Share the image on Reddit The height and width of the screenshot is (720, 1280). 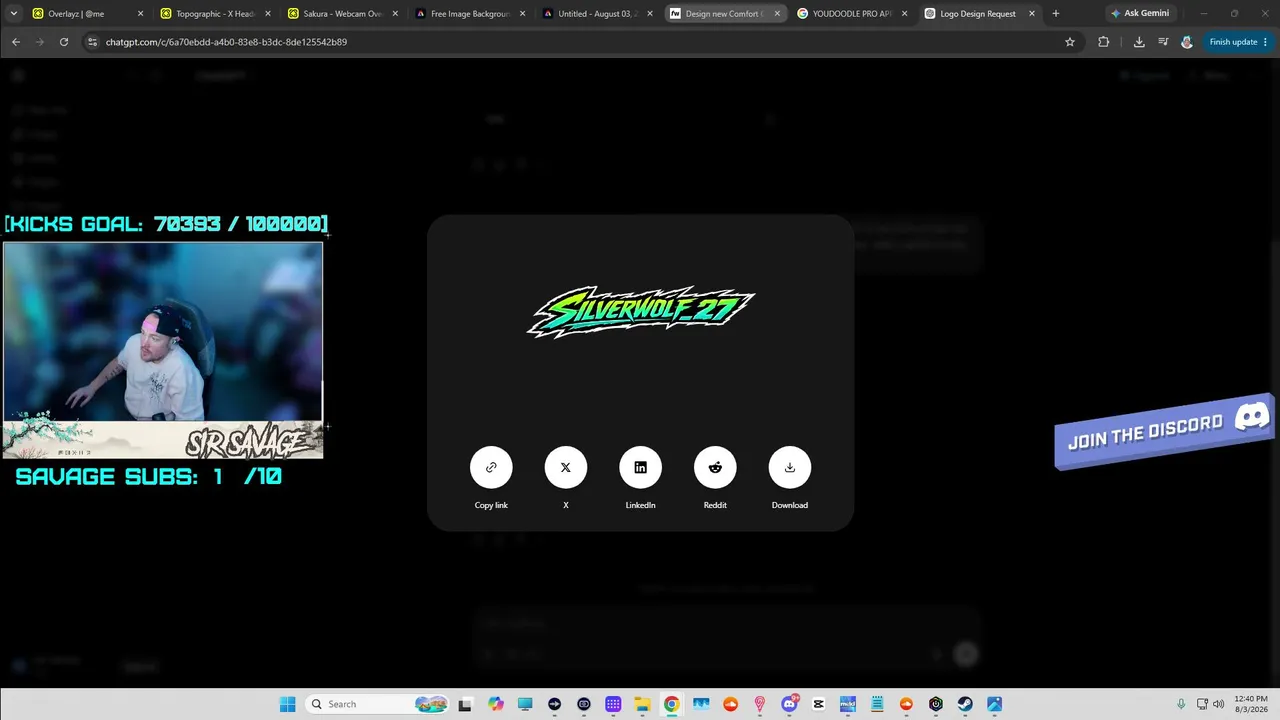[x=715, y=467]
